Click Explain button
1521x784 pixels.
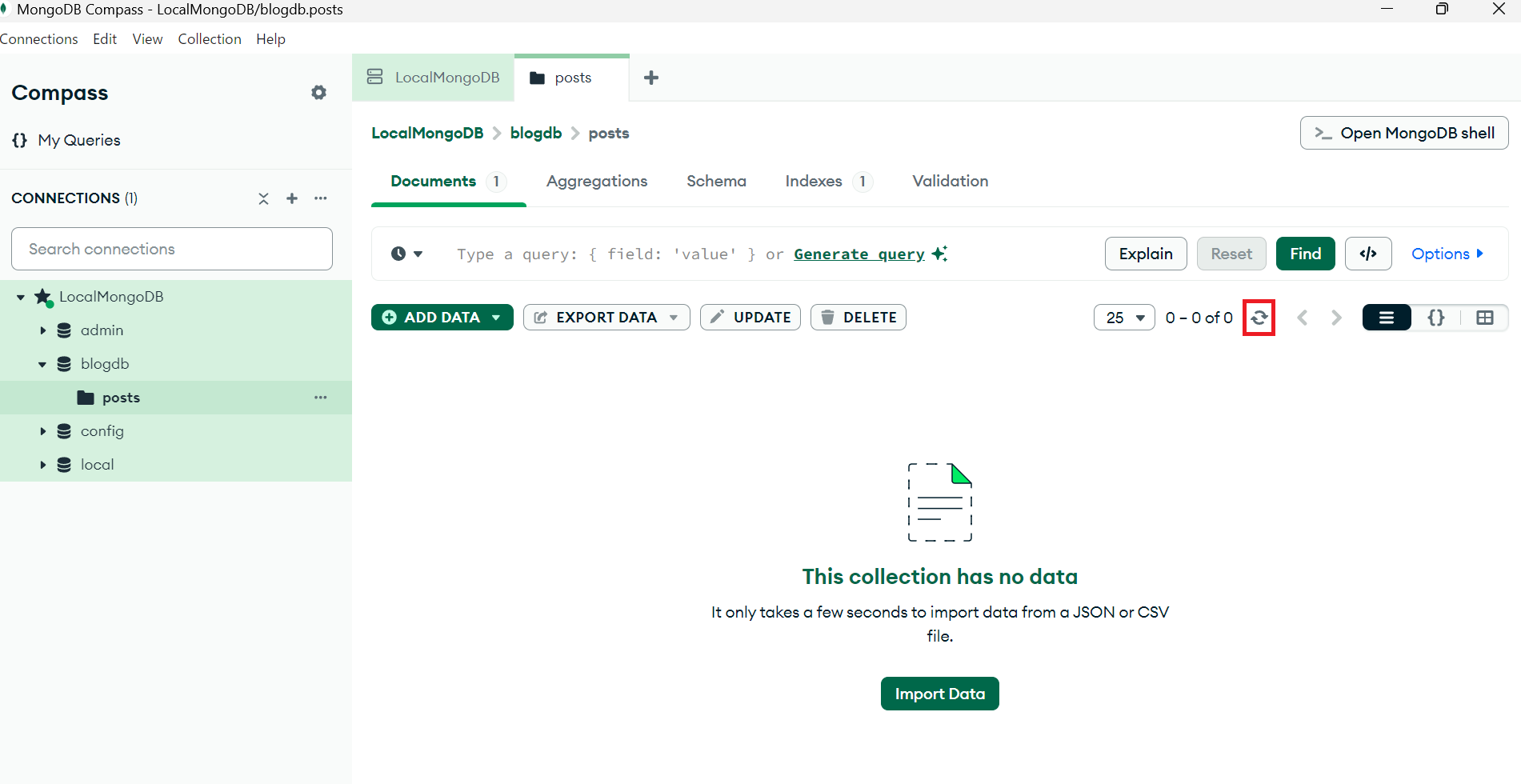pyautogui.click(x=1146, y=254)
